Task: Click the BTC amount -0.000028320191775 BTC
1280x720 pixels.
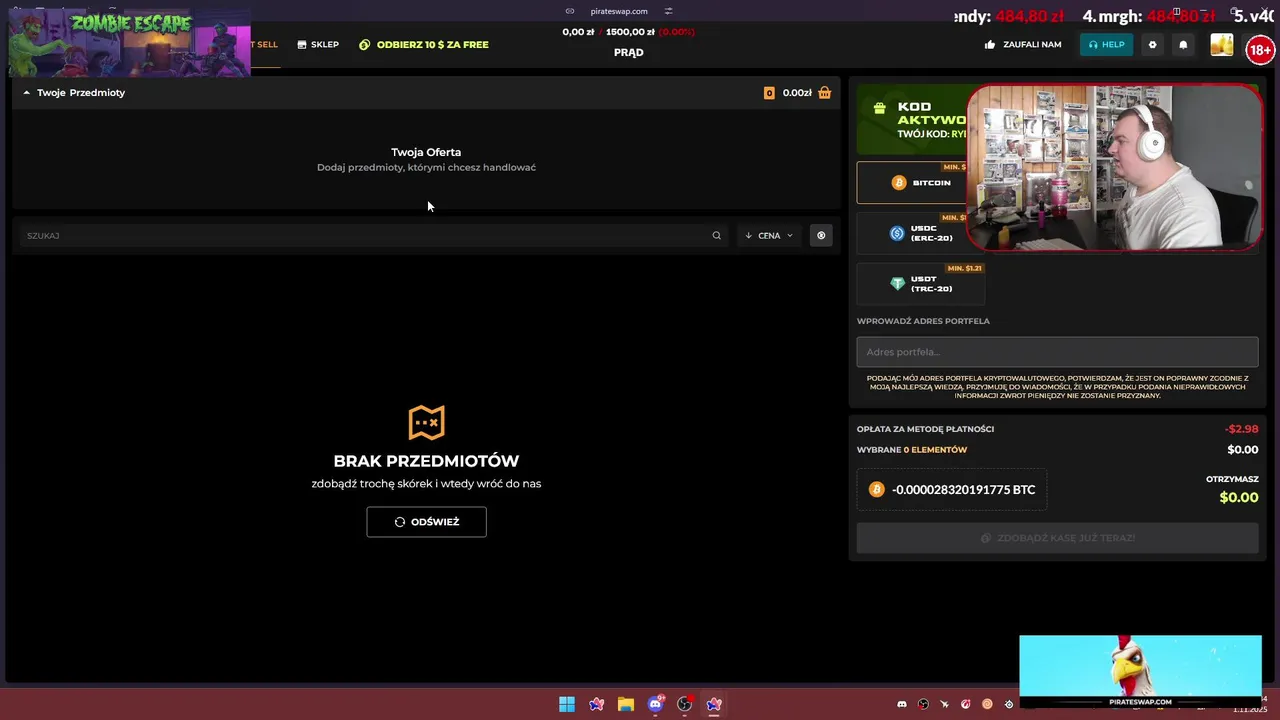Action: [x=963, y=490]
